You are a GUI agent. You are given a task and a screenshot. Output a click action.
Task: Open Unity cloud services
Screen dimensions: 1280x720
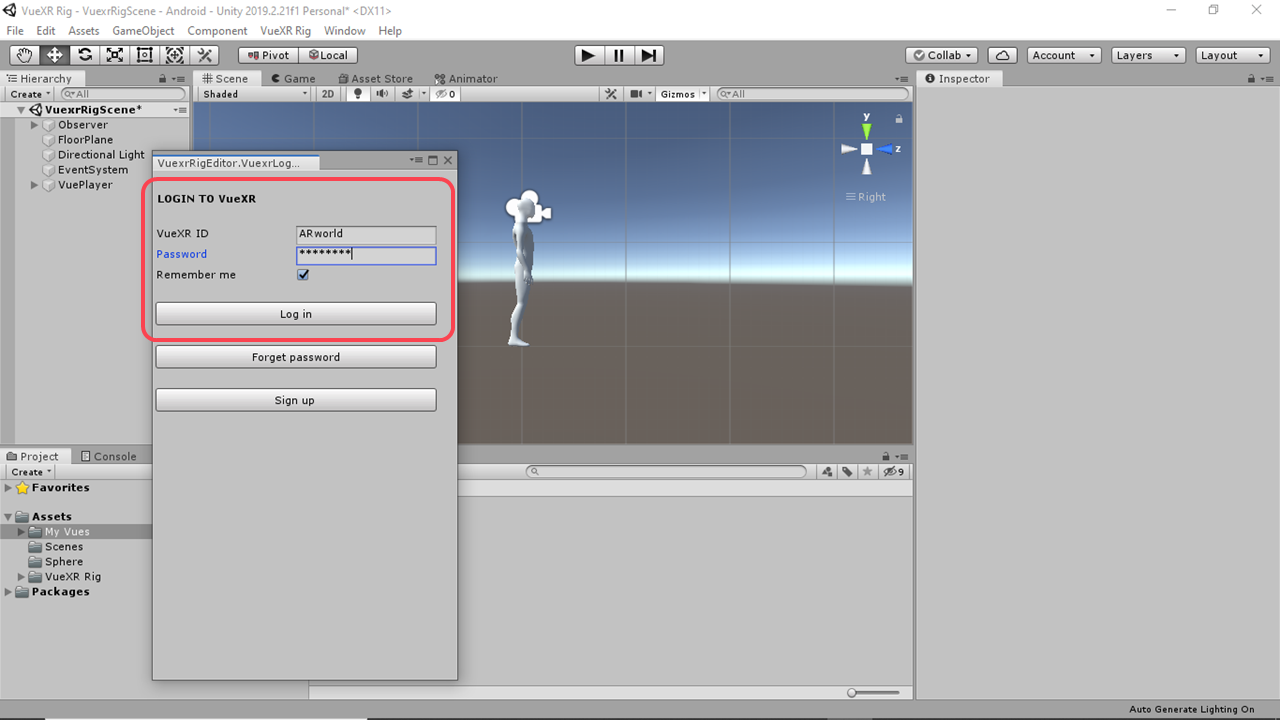(1003, 55)
